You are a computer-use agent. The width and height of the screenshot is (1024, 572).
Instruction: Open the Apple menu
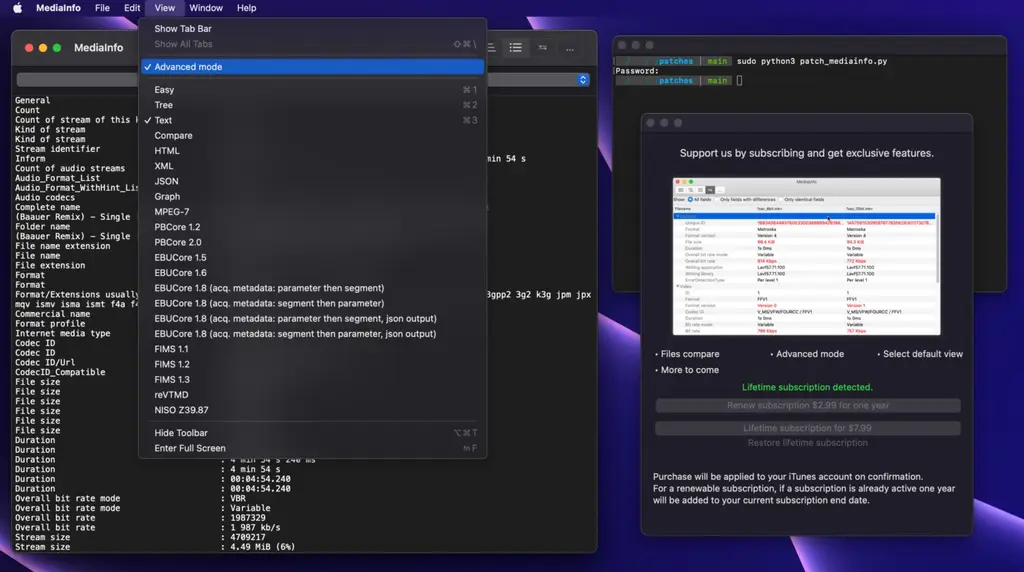click(18, 8)
